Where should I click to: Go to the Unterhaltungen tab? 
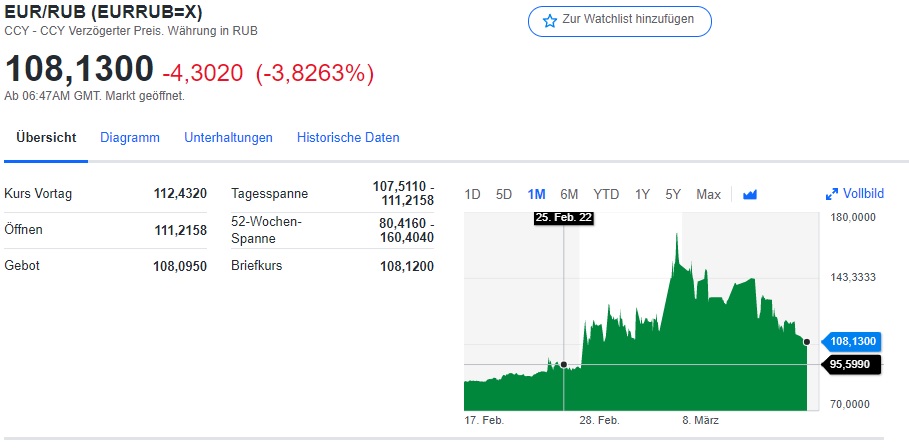[228, 138]
